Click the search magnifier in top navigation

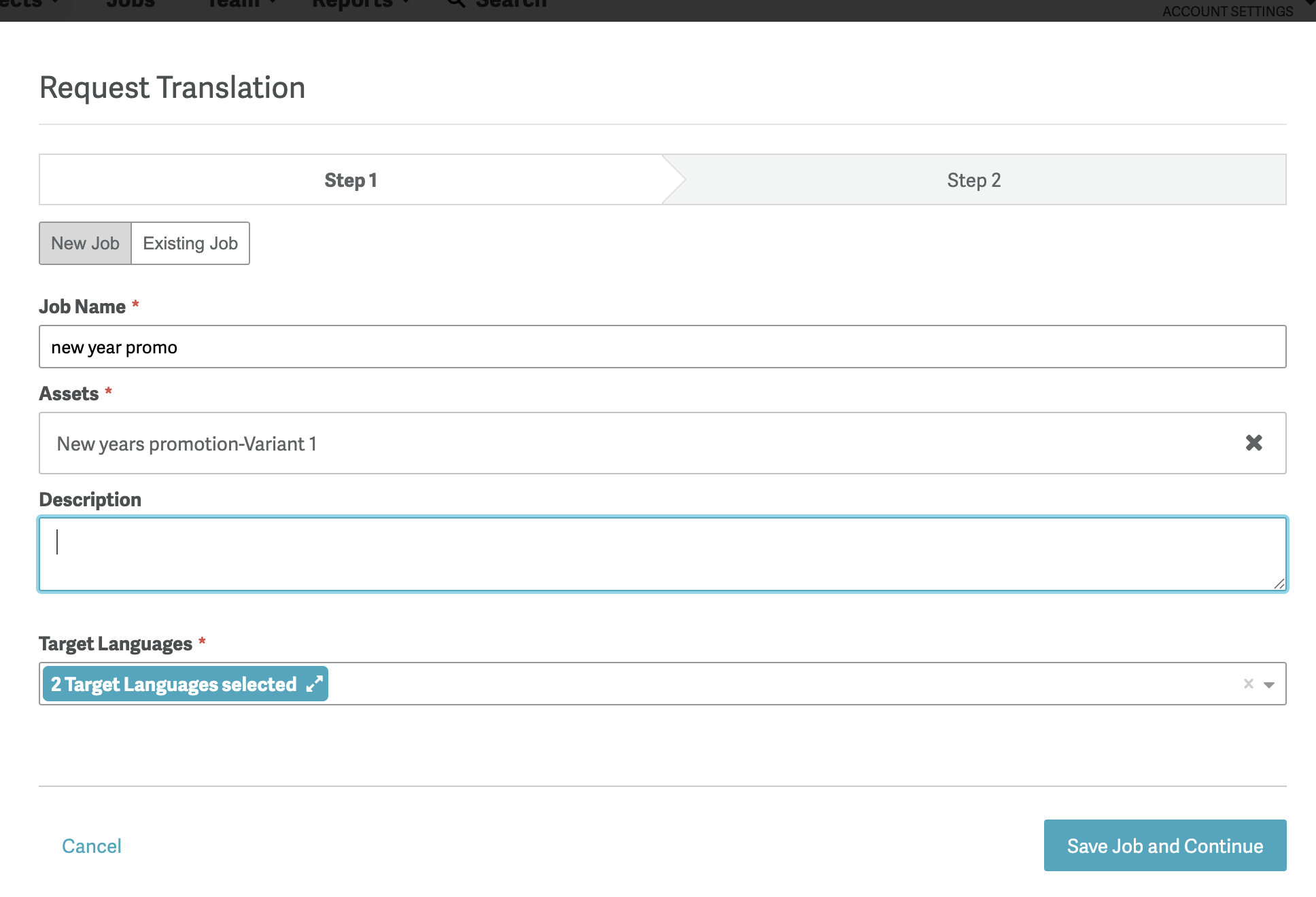pos(456,3)
